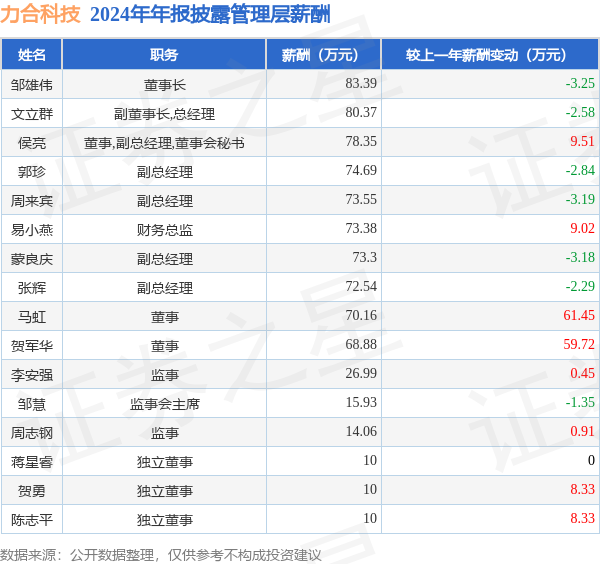Select the name 蒙良庆
600x564 pixels.
[x=32, y=259]
